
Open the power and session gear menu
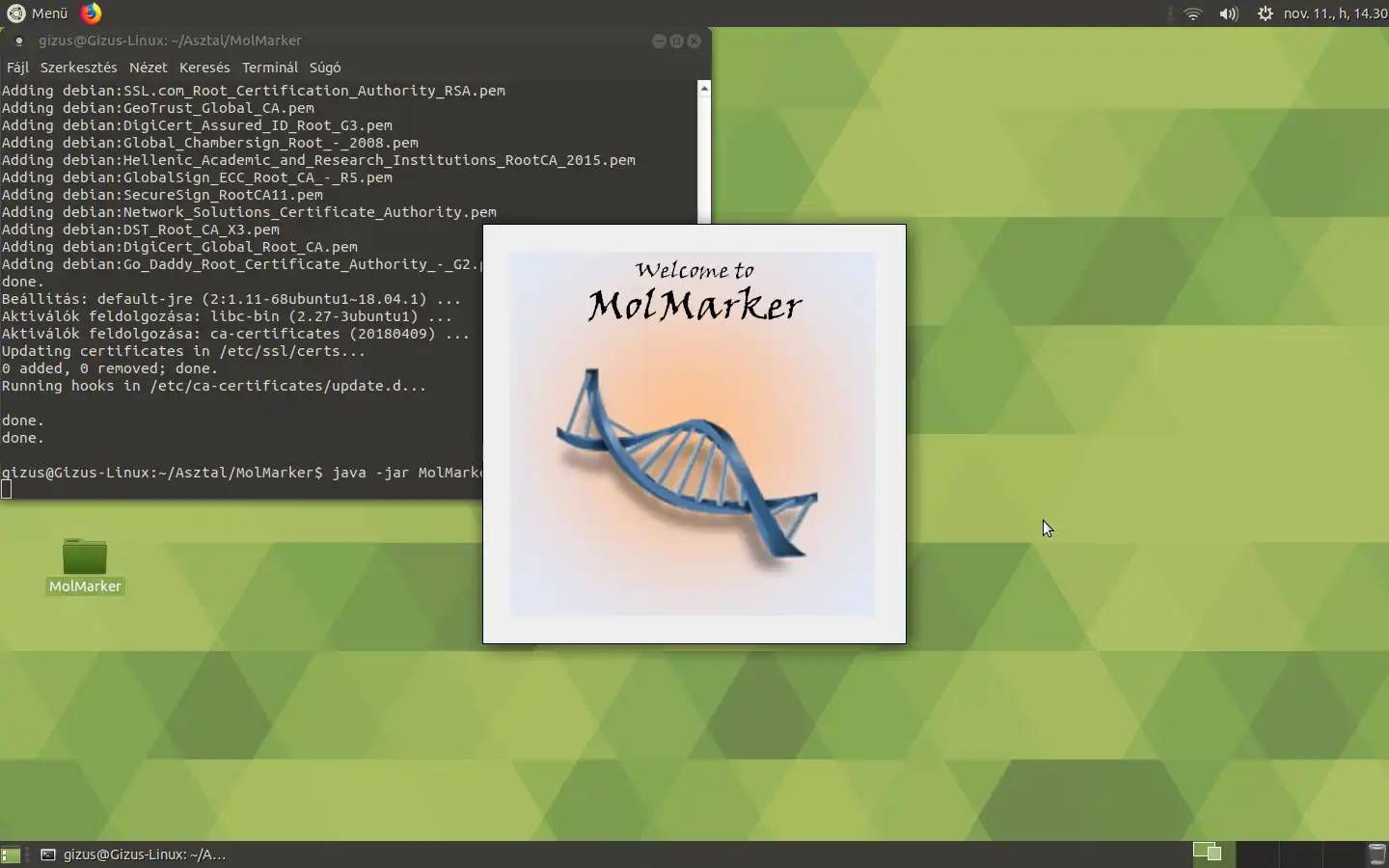[1265, 14]
